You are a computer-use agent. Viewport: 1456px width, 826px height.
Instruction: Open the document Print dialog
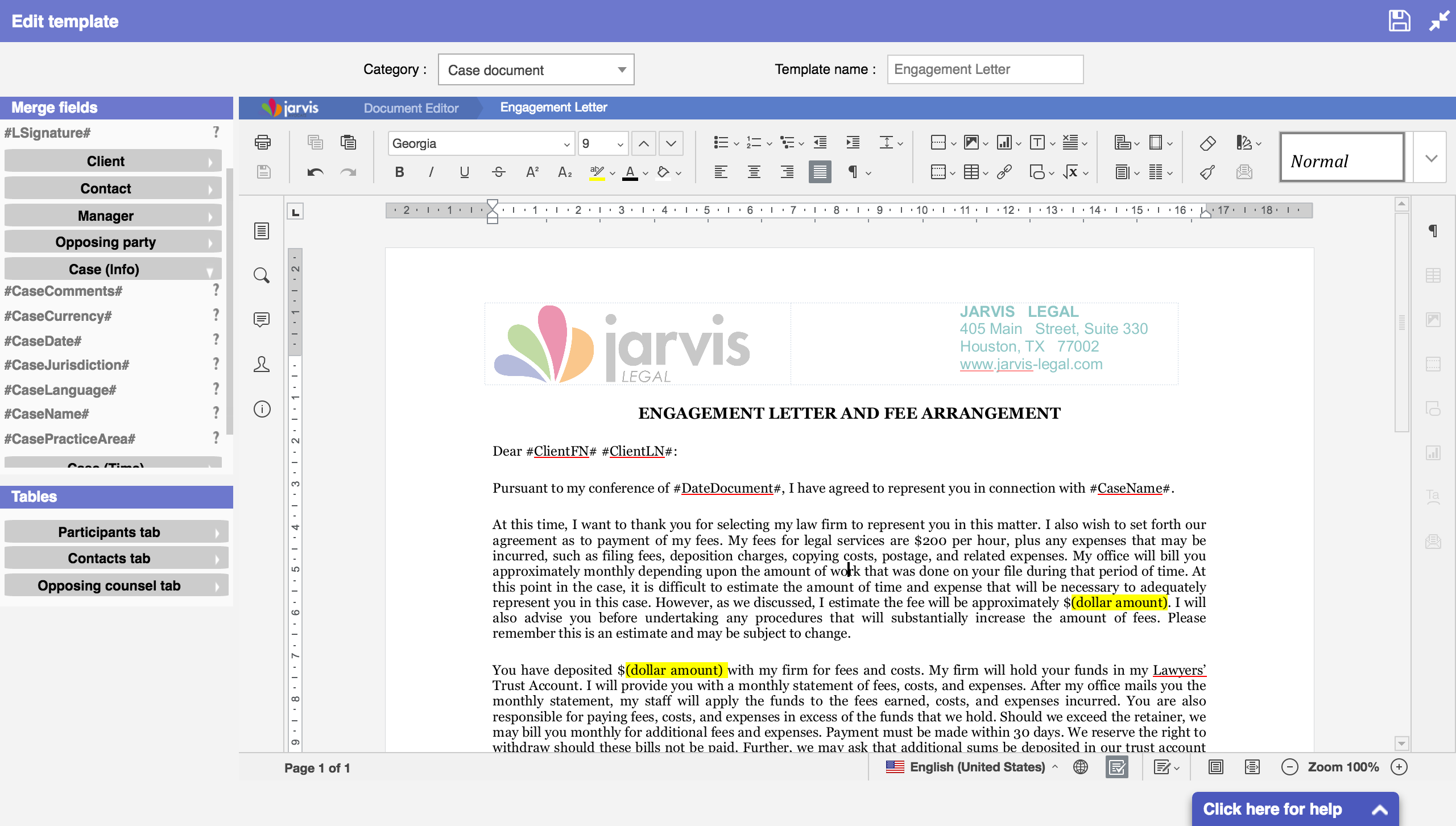[x=263, y=143]
